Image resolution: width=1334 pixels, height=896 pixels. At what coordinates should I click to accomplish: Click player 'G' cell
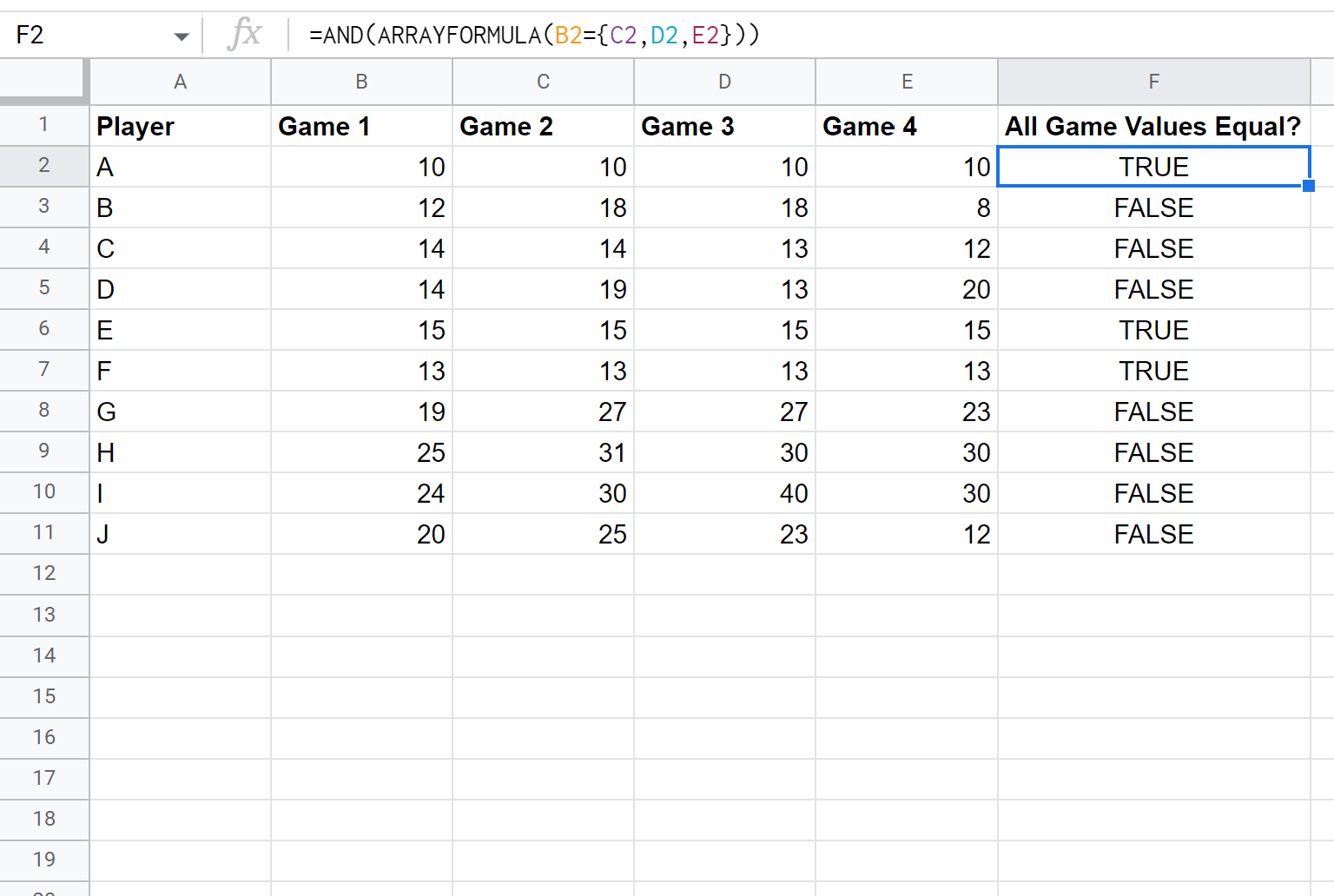181,412
